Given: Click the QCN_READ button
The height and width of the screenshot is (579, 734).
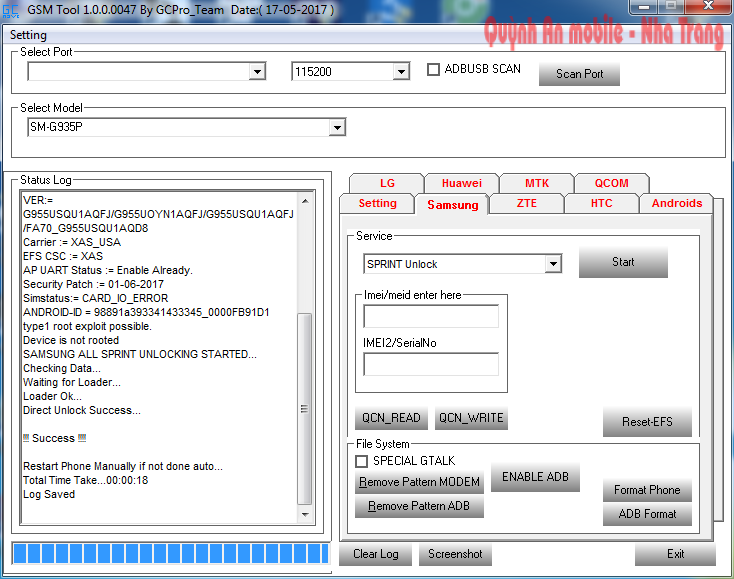Looking at the screenshot, I should coord(391,418).
